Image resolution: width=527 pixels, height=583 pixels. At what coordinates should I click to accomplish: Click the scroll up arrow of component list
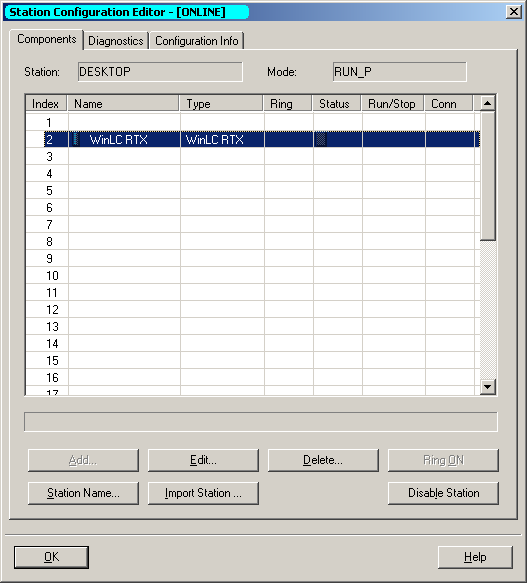[487, 103]
